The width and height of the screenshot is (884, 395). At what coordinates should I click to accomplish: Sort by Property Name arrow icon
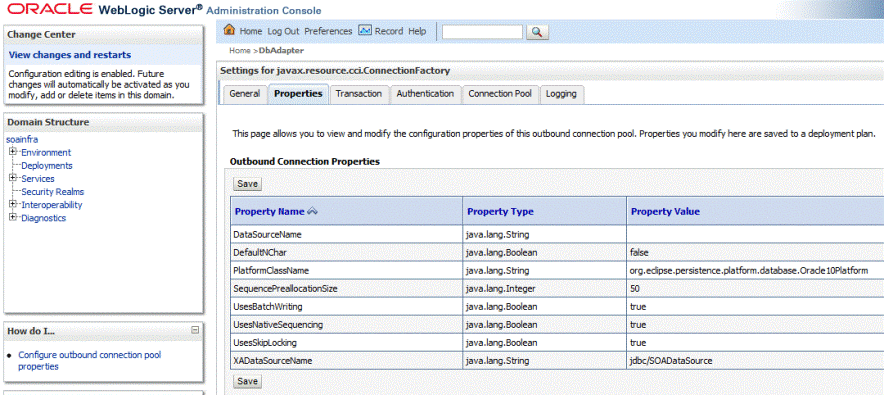click(313, 212)
